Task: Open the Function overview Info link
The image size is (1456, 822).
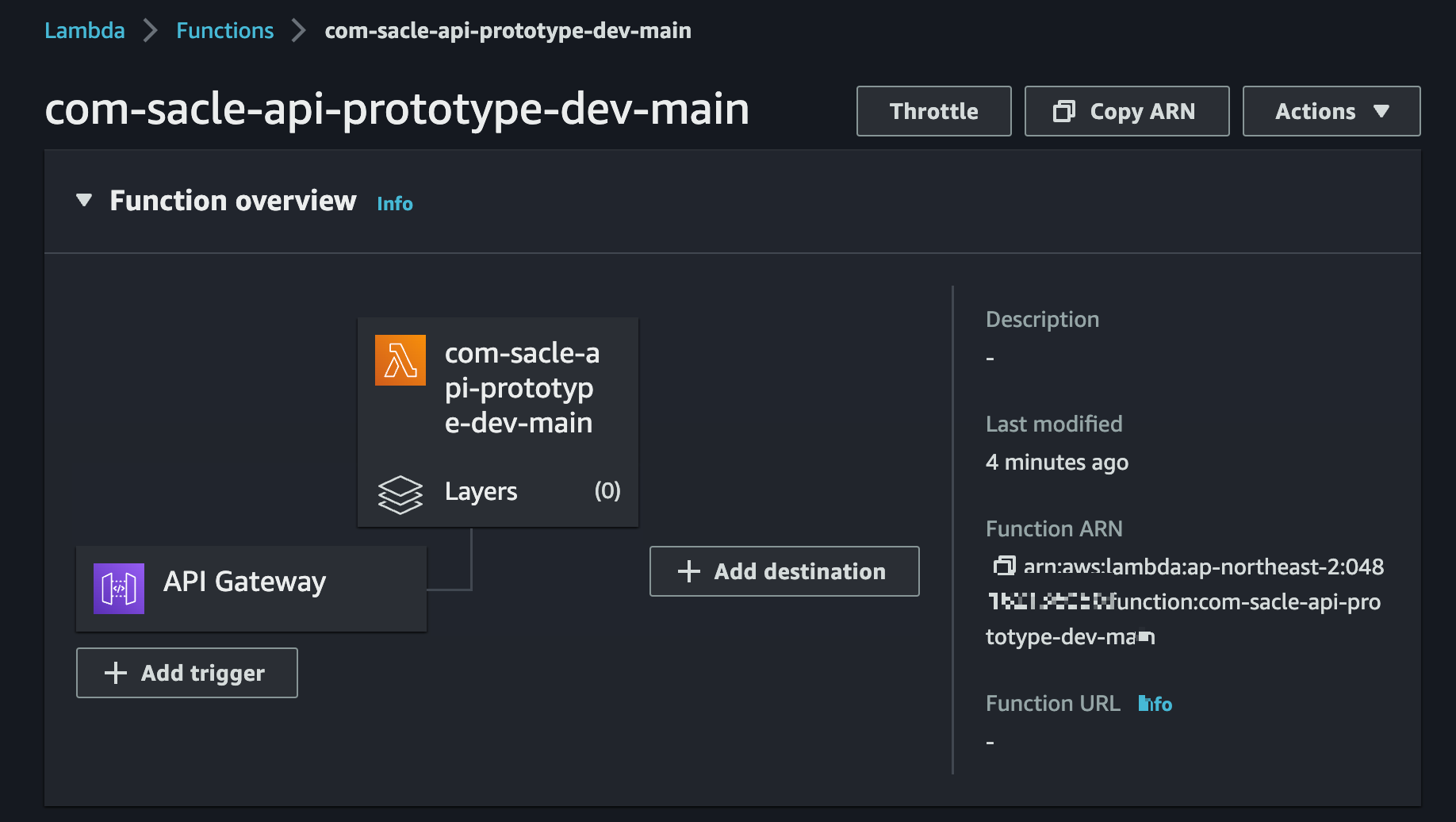Action: pos(395,204)
